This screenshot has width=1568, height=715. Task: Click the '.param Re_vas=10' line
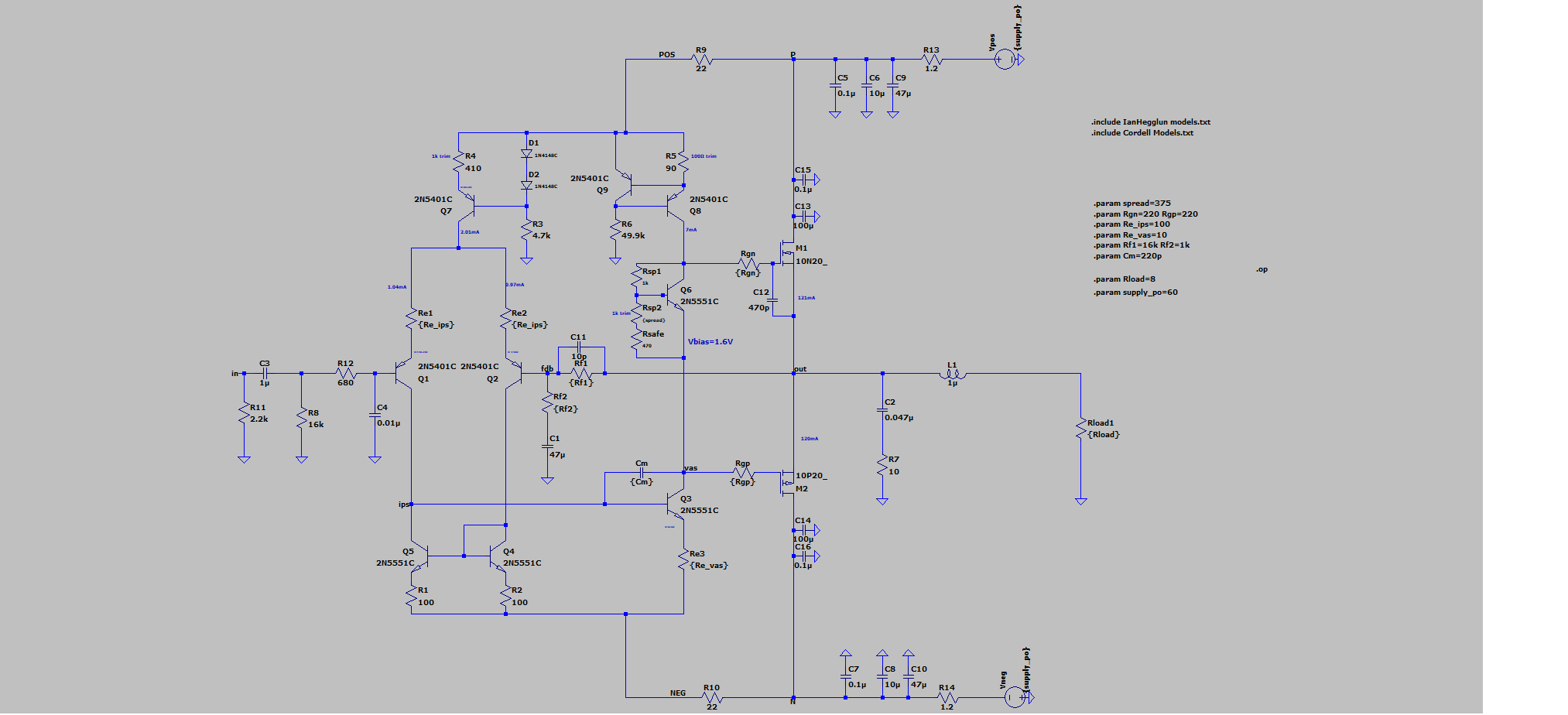tap(1130, 235)
